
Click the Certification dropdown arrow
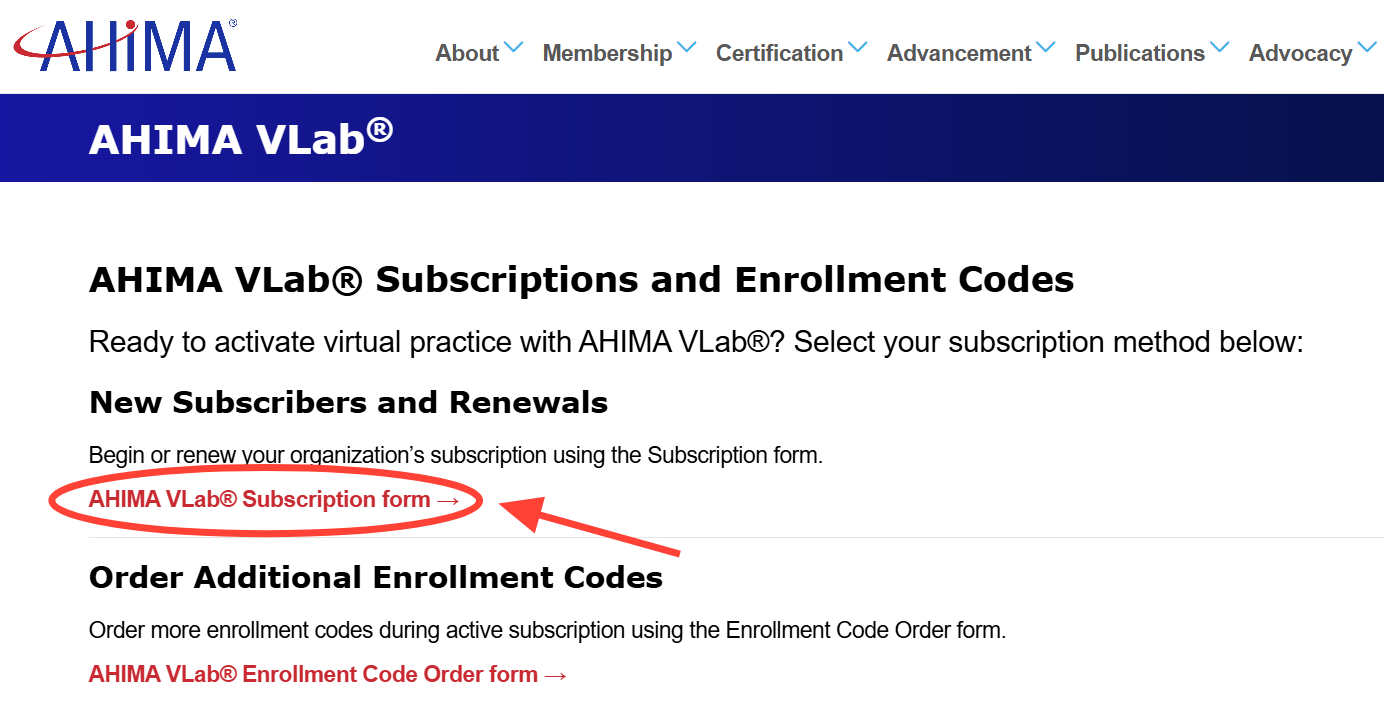[858, 48]
